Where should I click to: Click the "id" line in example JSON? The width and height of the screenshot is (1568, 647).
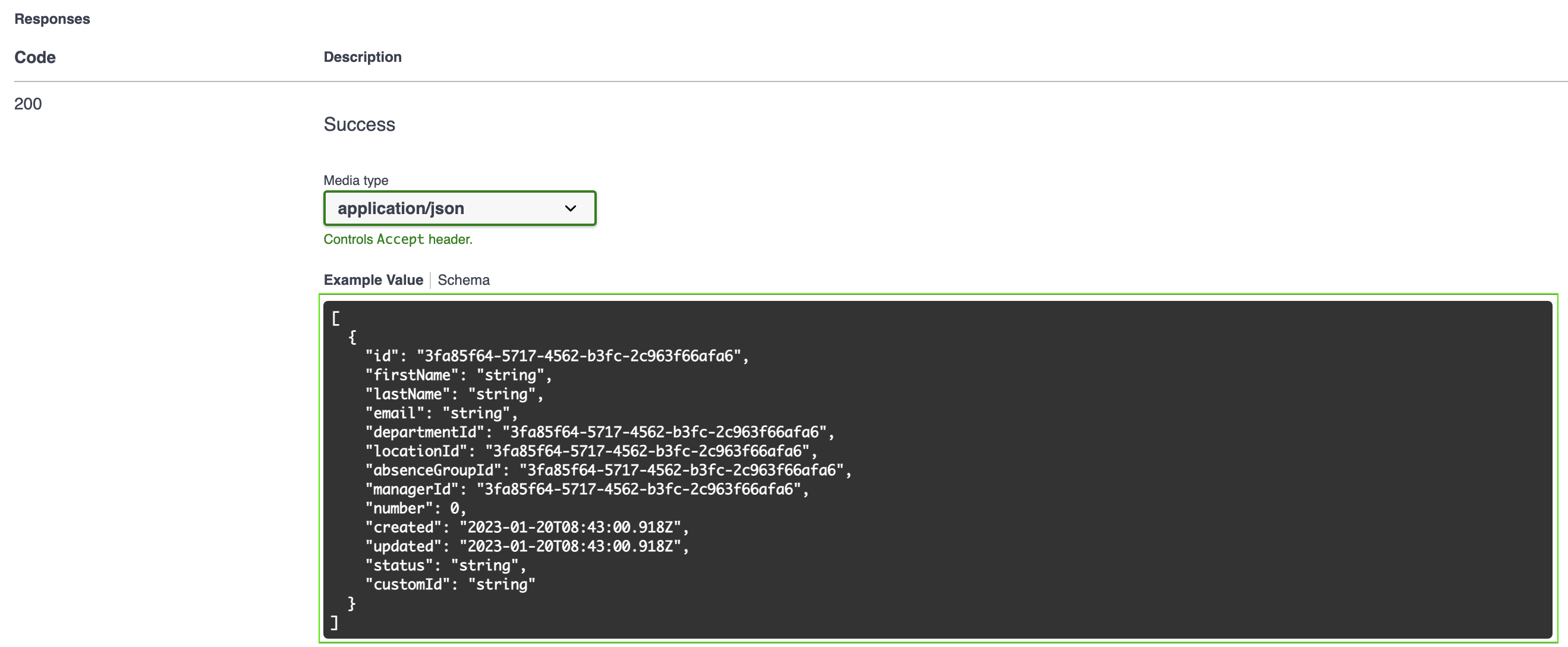556,356
